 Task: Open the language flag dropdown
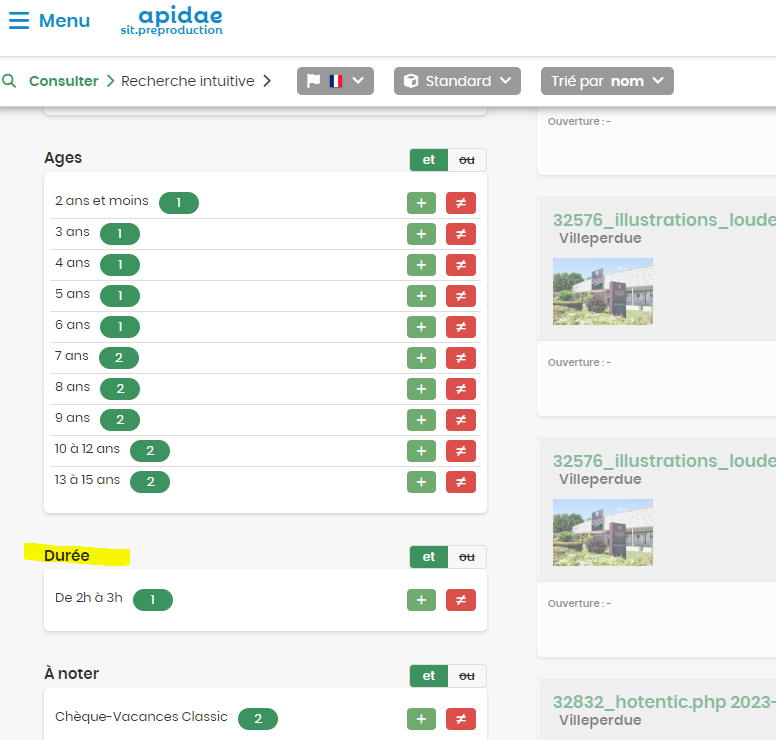pos(335,81)
